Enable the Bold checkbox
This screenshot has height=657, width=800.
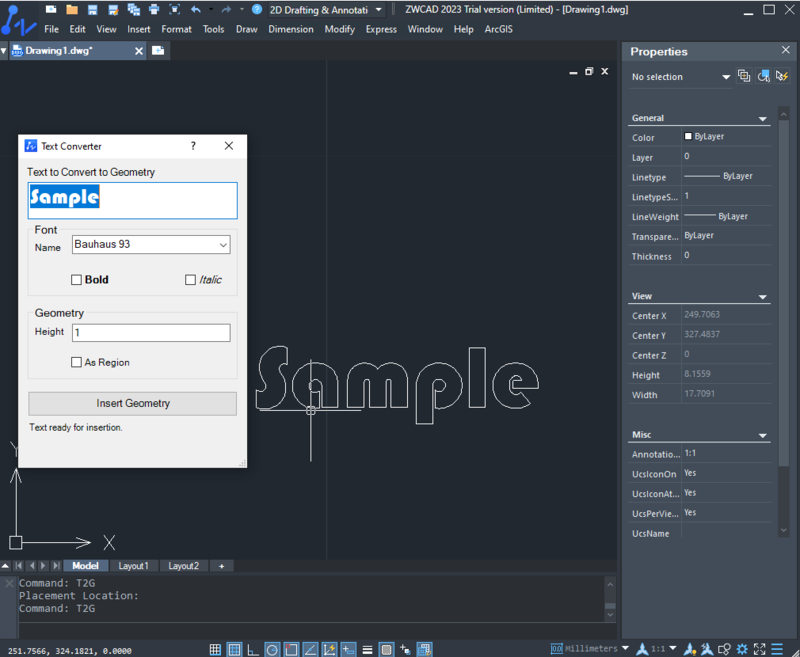click(x=77, y=280)
